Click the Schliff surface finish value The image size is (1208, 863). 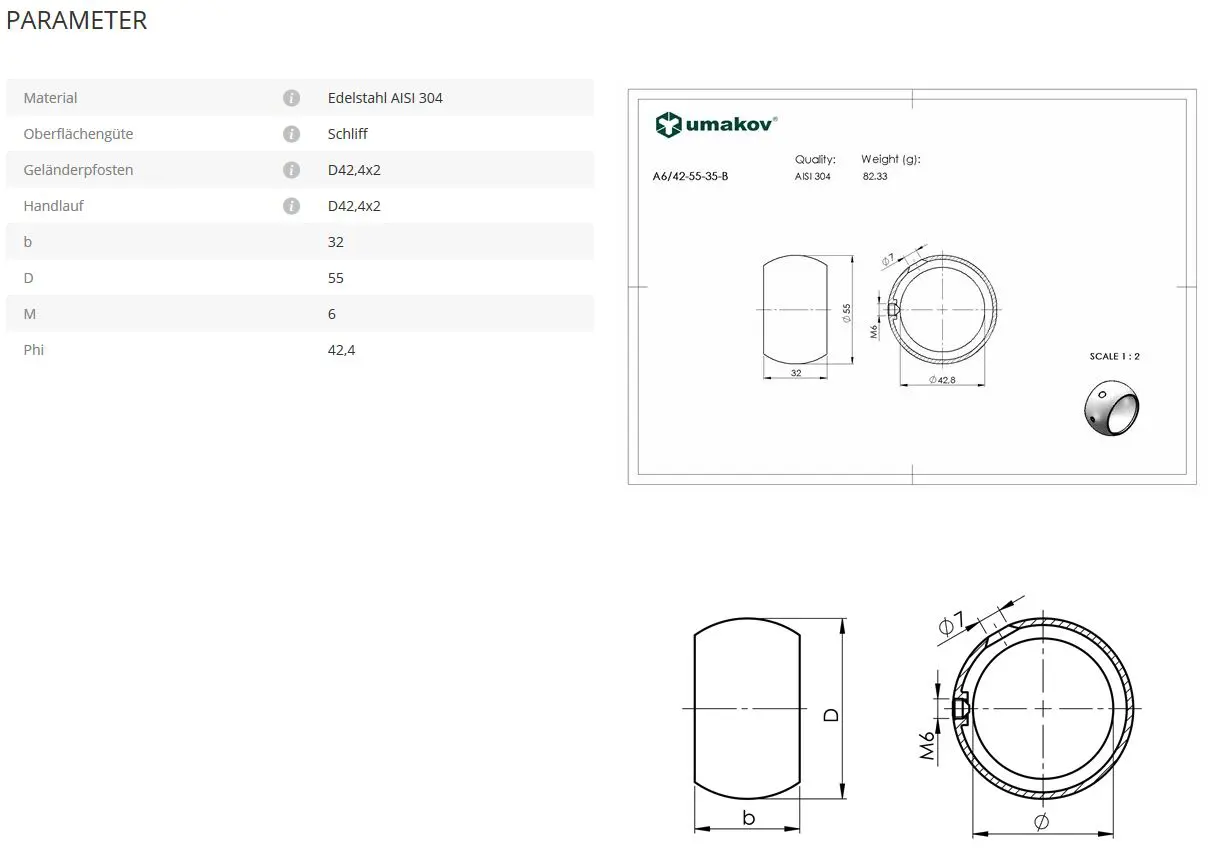tap(347, 134)
